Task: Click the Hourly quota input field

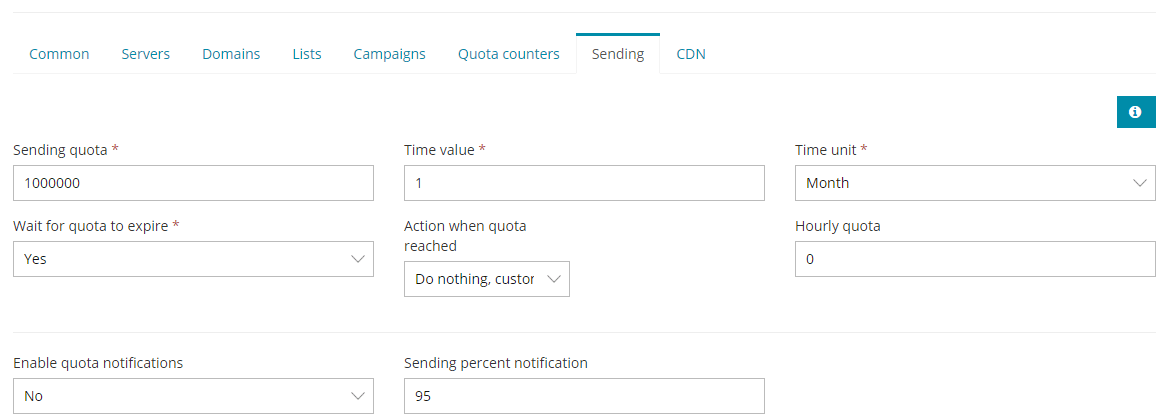Action: coord(975,259)
